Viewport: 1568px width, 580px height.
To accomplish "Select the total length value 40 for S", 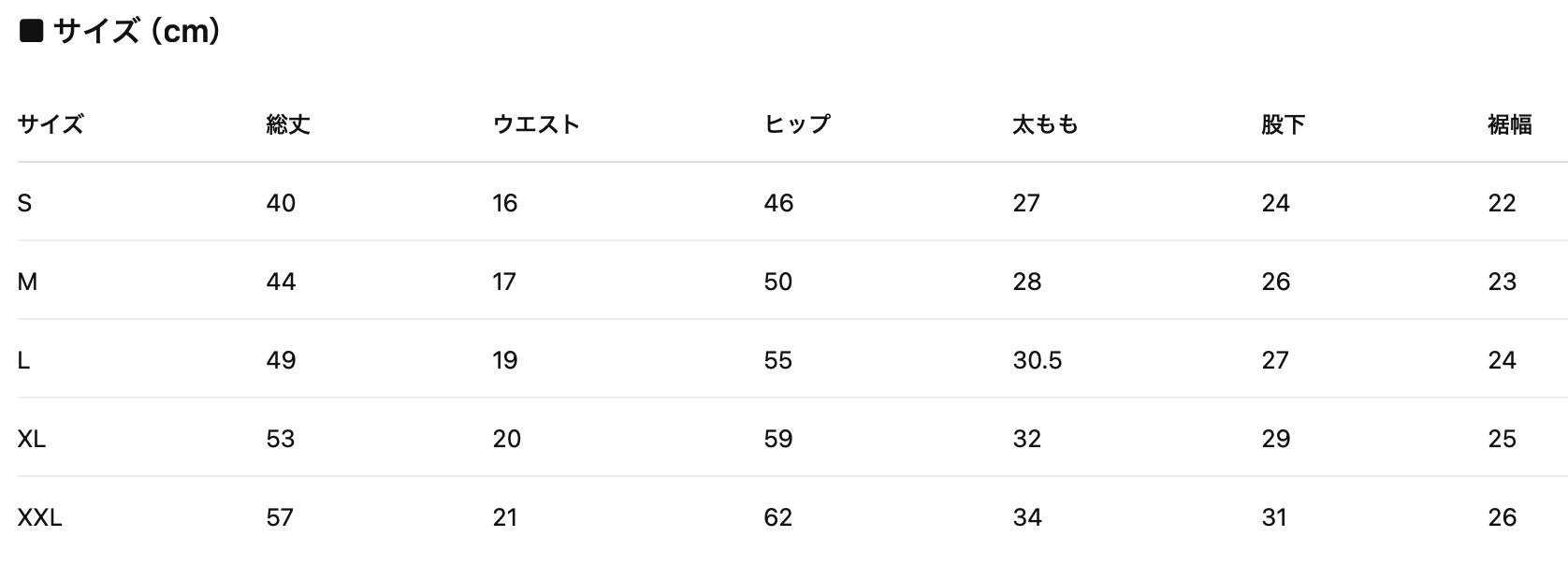I will 281,203.
